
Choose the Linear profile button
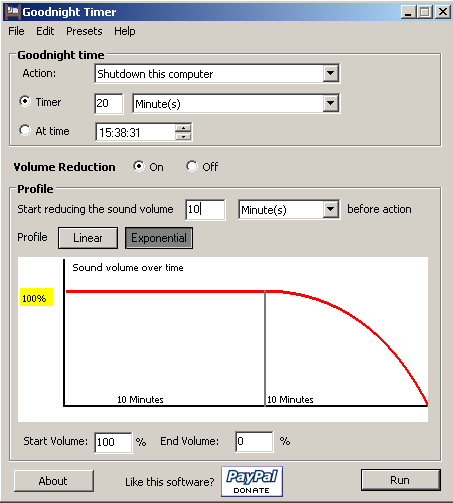click(88, 238)
